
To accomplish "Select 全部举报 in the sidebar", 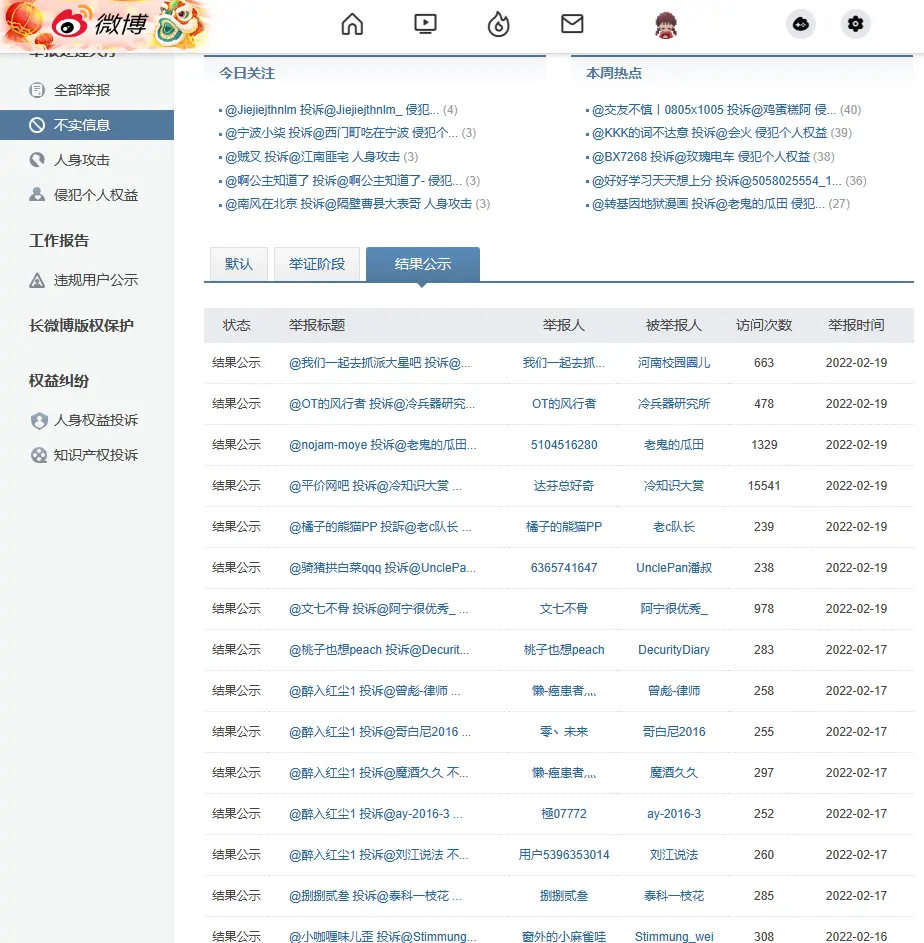I will (x=82, y=90).
